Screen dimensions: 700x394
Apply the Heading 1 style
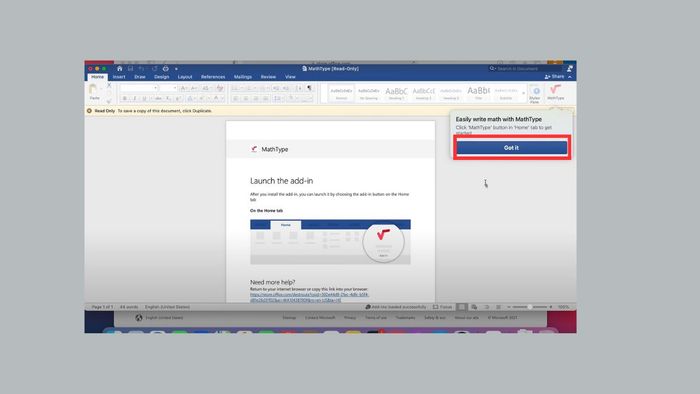(x=396, y=93)
